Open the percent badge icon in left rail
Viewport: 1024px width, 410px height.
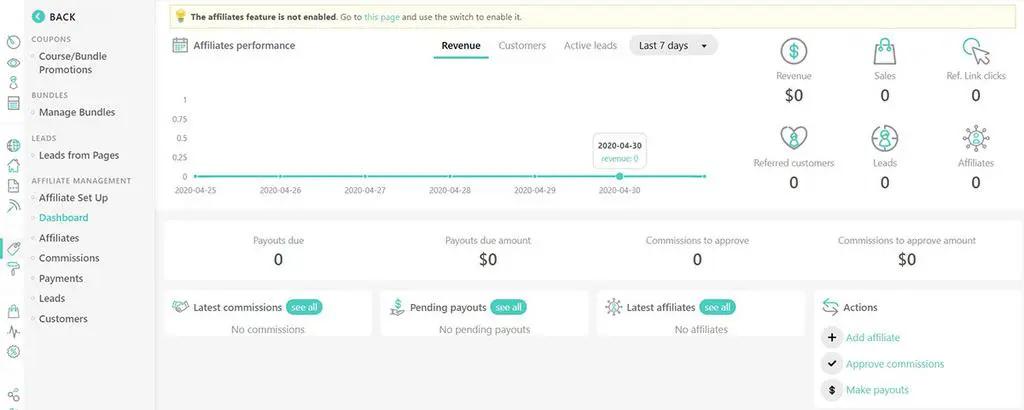(13, 351)
